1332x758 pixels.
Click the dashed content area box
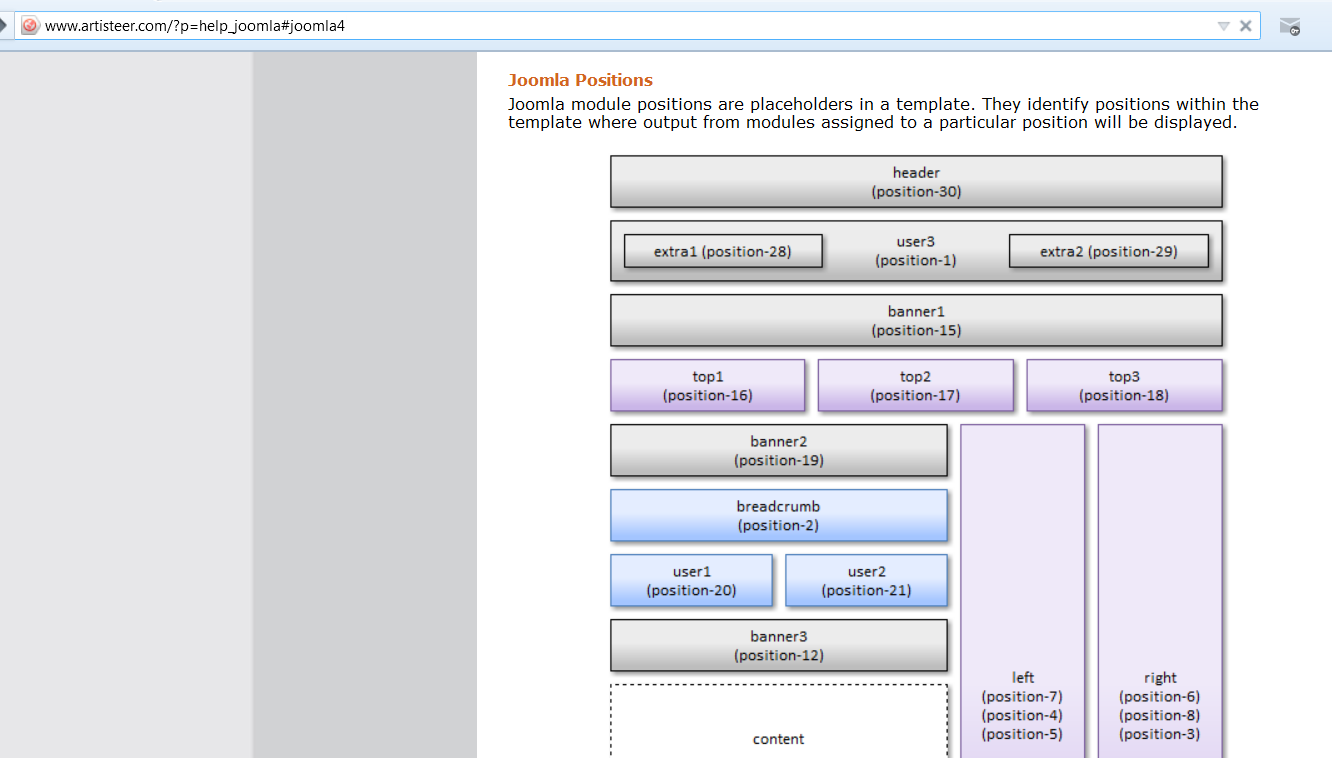click(x=779, y=721)
